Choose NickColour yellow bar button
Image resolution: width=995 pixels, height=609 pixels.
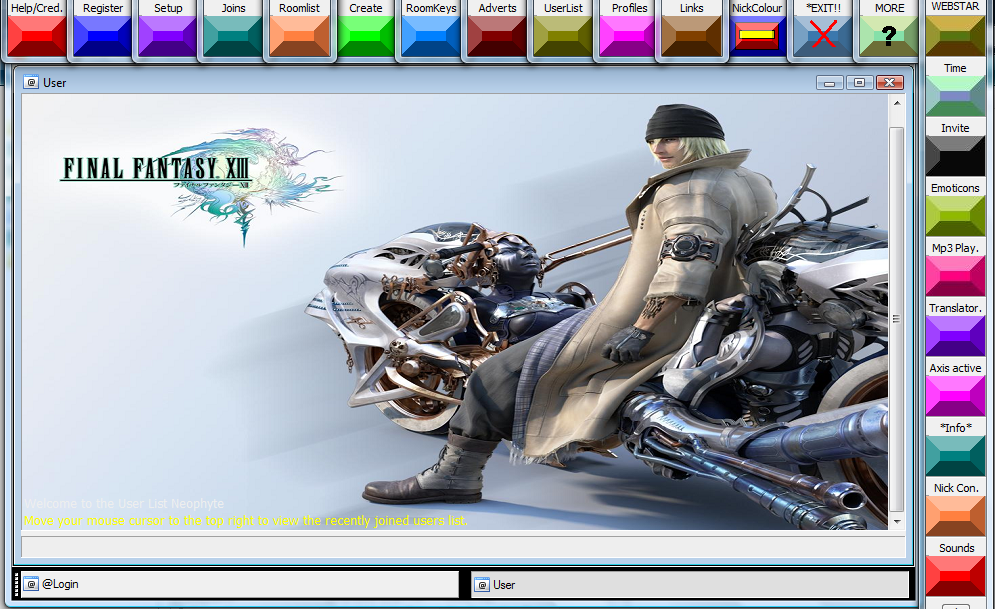point(758,36)
